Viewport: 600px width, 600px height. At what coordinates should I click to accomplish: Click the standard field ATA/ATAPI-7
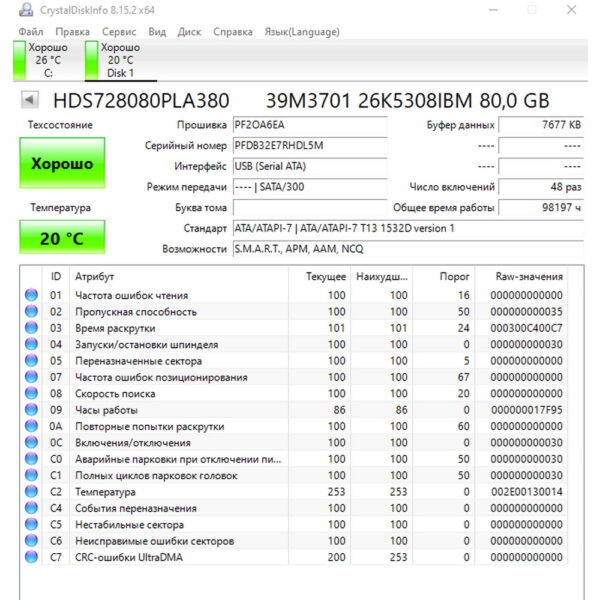408,228
